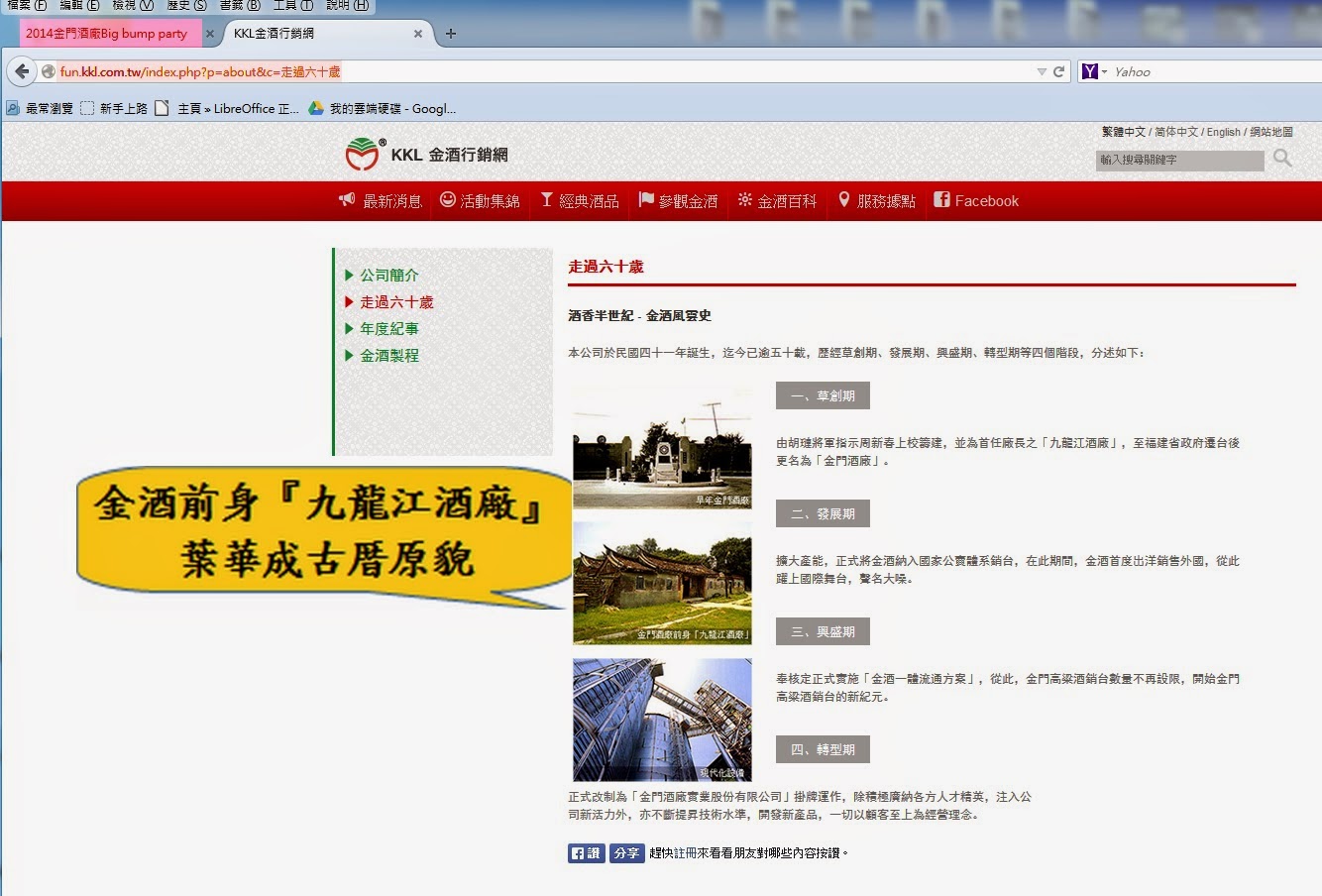This screenshot has height=896, width=1322.
Task: Open the 書籤 (B) menu
Action: [240, 5]
